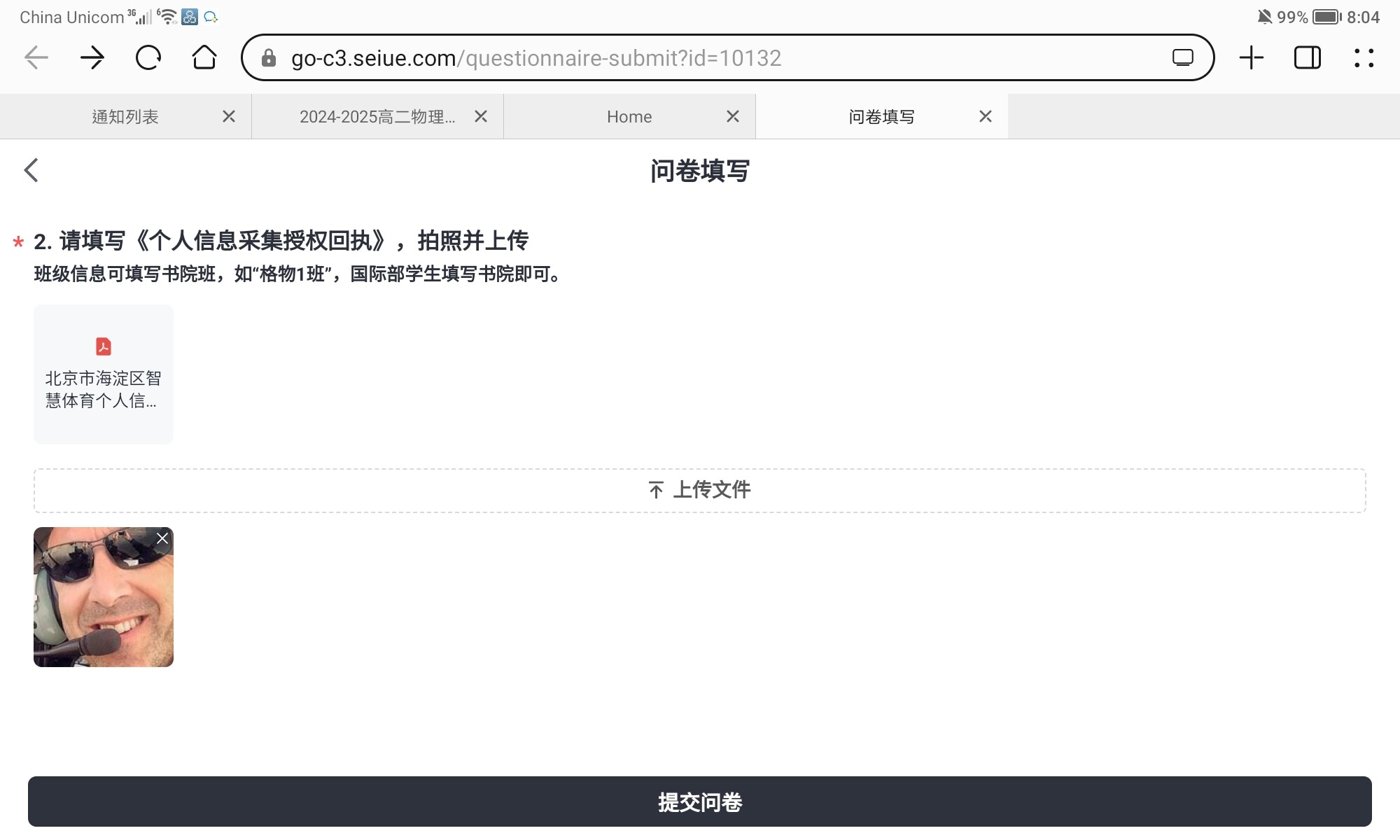Submit the questionnaire with 提交问卷
The height and width of the screenshot is (840, 1400).
click(699, 801)
